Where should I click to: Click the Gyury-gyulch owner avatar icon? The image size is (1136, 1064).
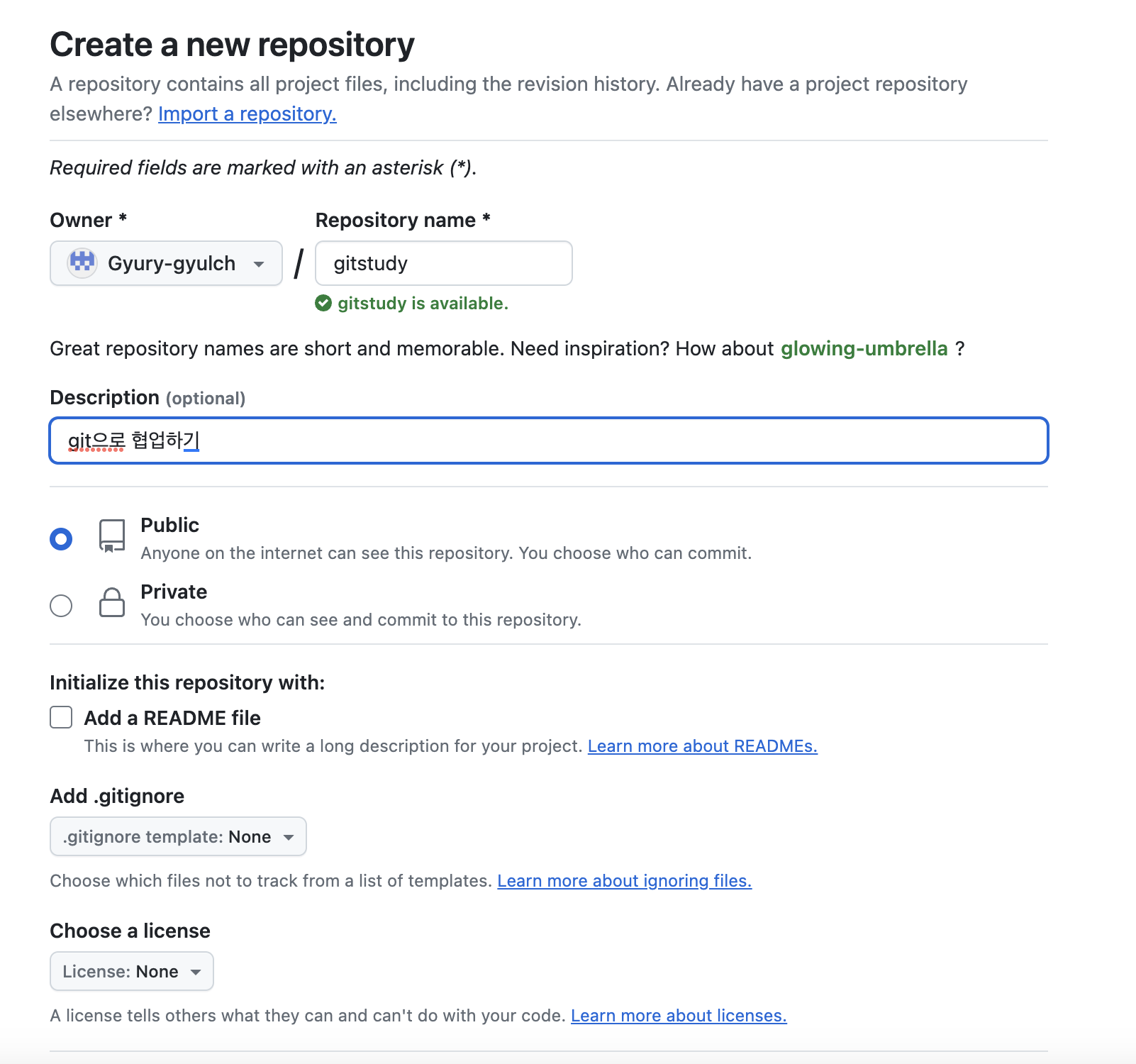(x=82, y=263)
